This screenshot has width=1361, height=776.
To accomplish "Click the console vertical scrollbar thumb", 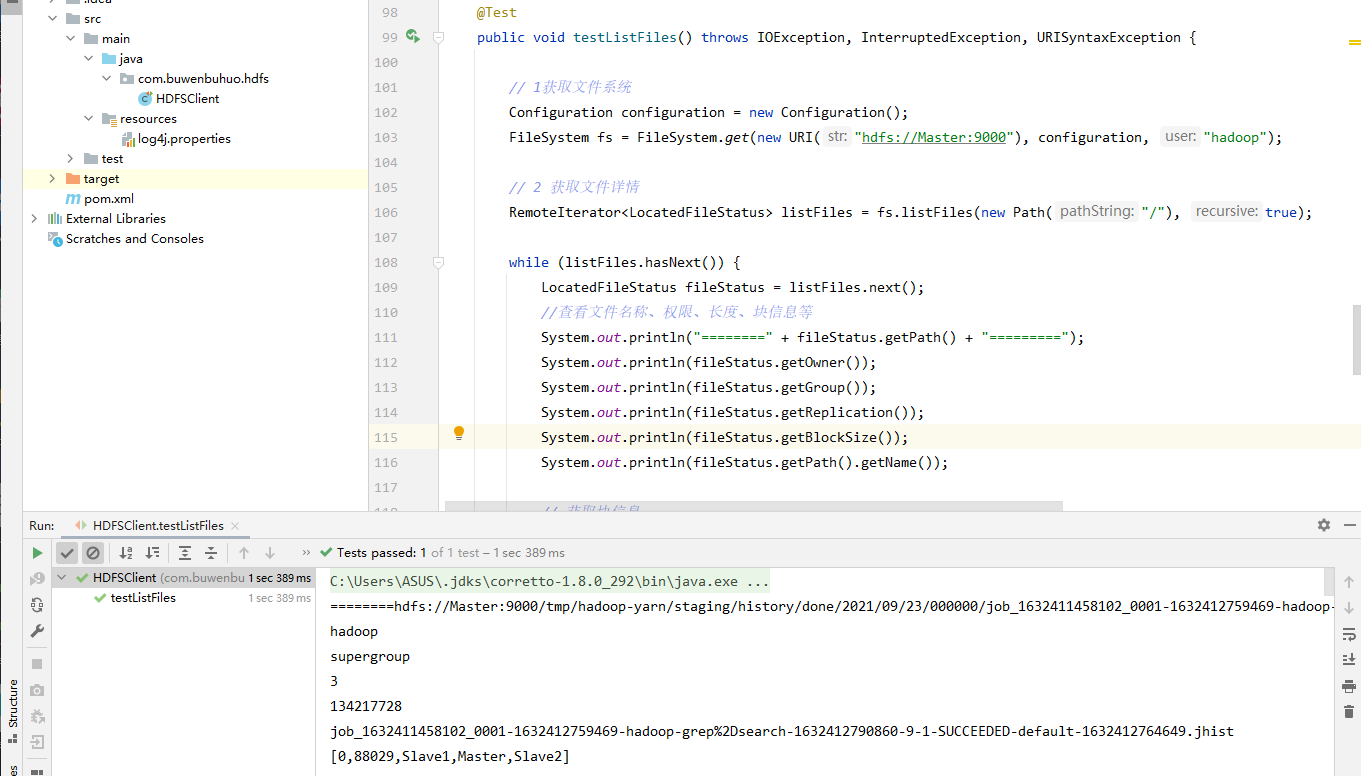I will pyautogui.click(x=1329, y=581).
